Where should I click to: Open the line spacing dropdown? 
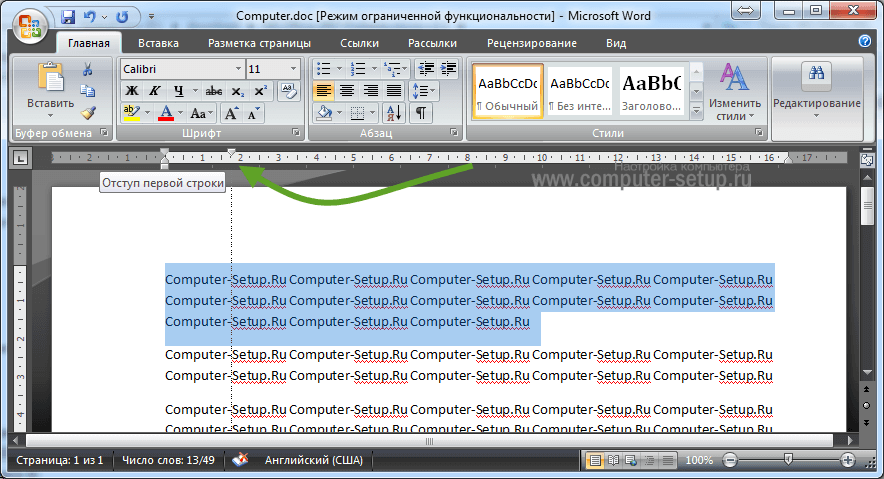(x=423, y=91)
